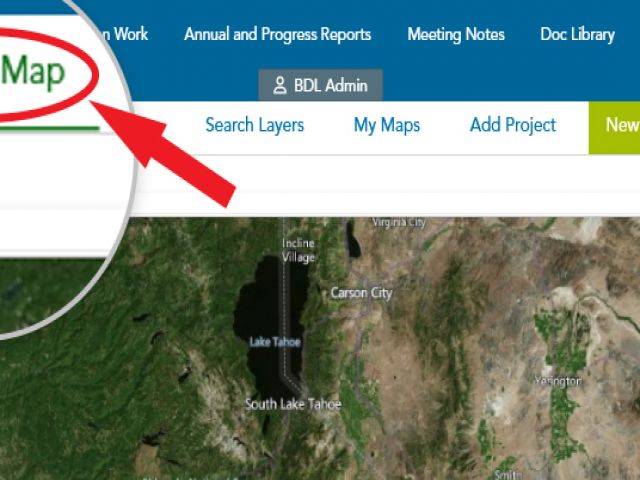The image size is (640, 480).
Task: Click the Yerington label on map
Action: pos(558,381)
